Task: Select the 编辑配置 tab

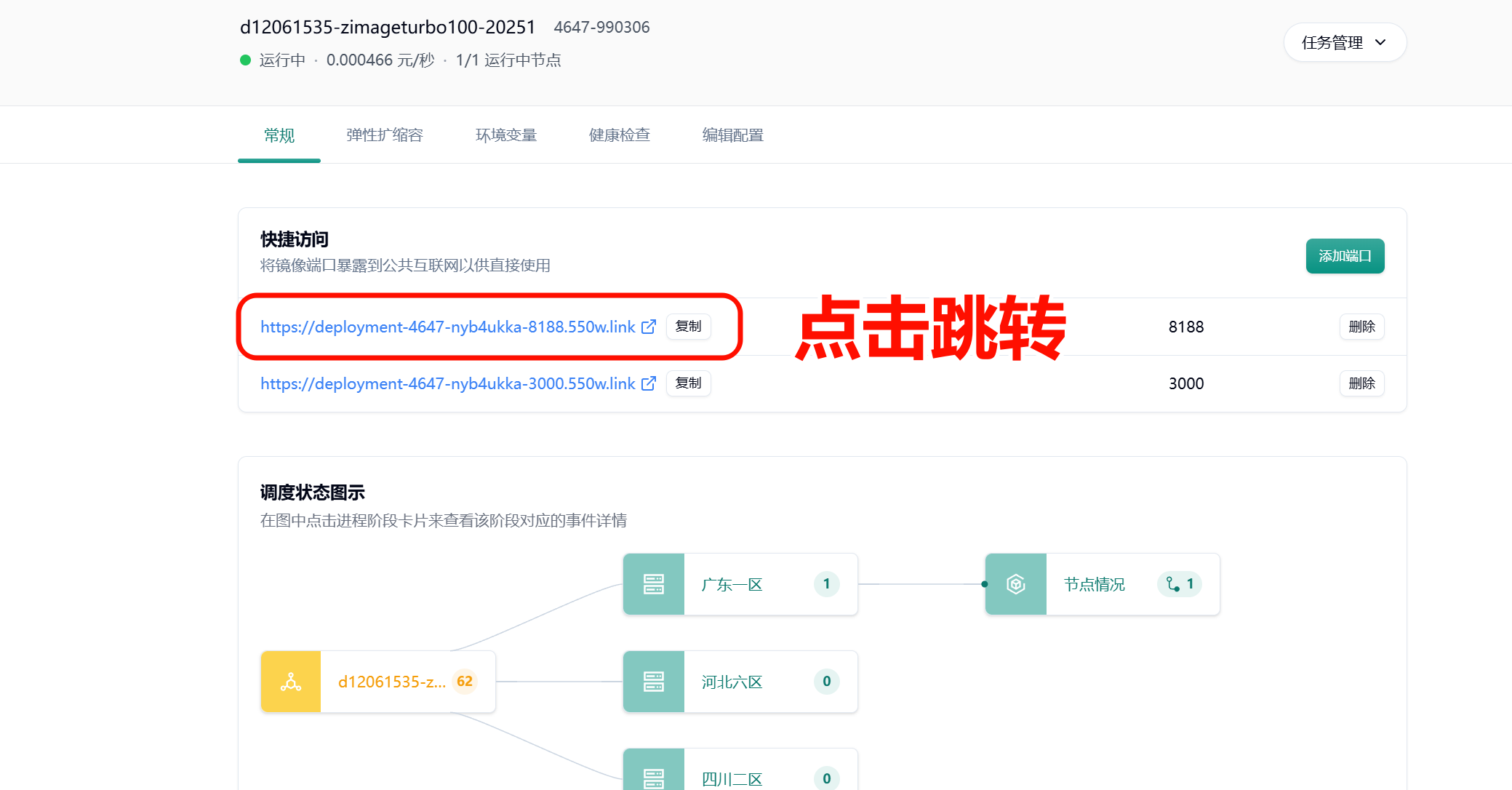Action: click(x=732, y=135)
